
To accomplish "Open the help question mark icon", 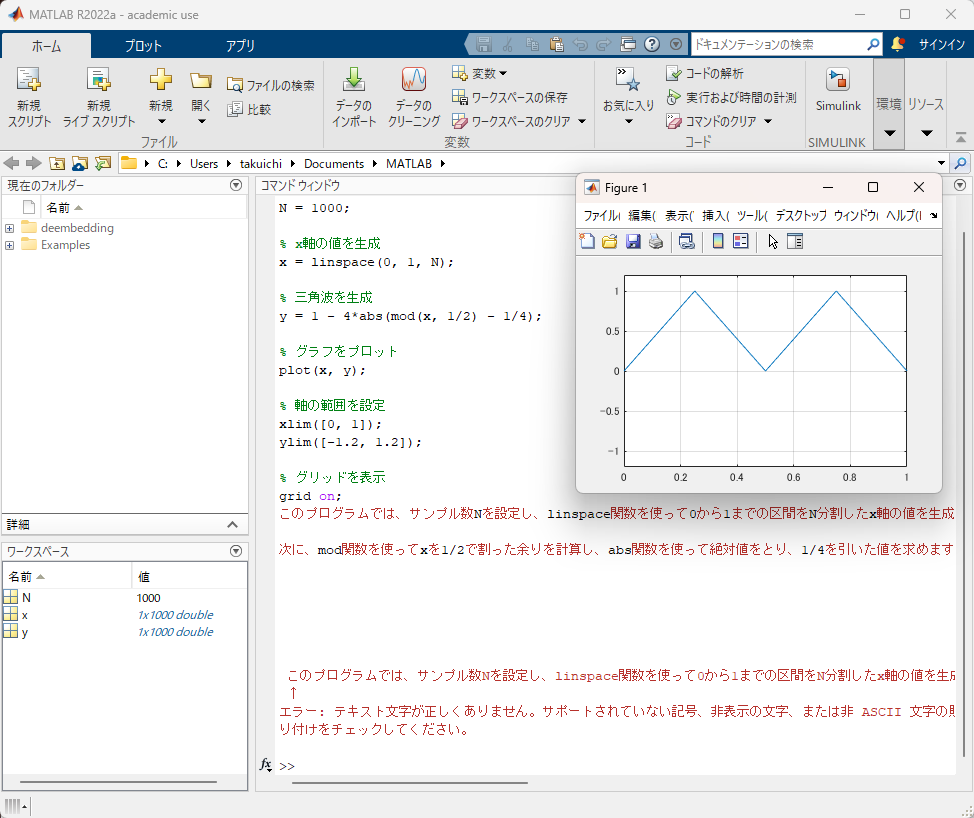I will coord(652,44).
